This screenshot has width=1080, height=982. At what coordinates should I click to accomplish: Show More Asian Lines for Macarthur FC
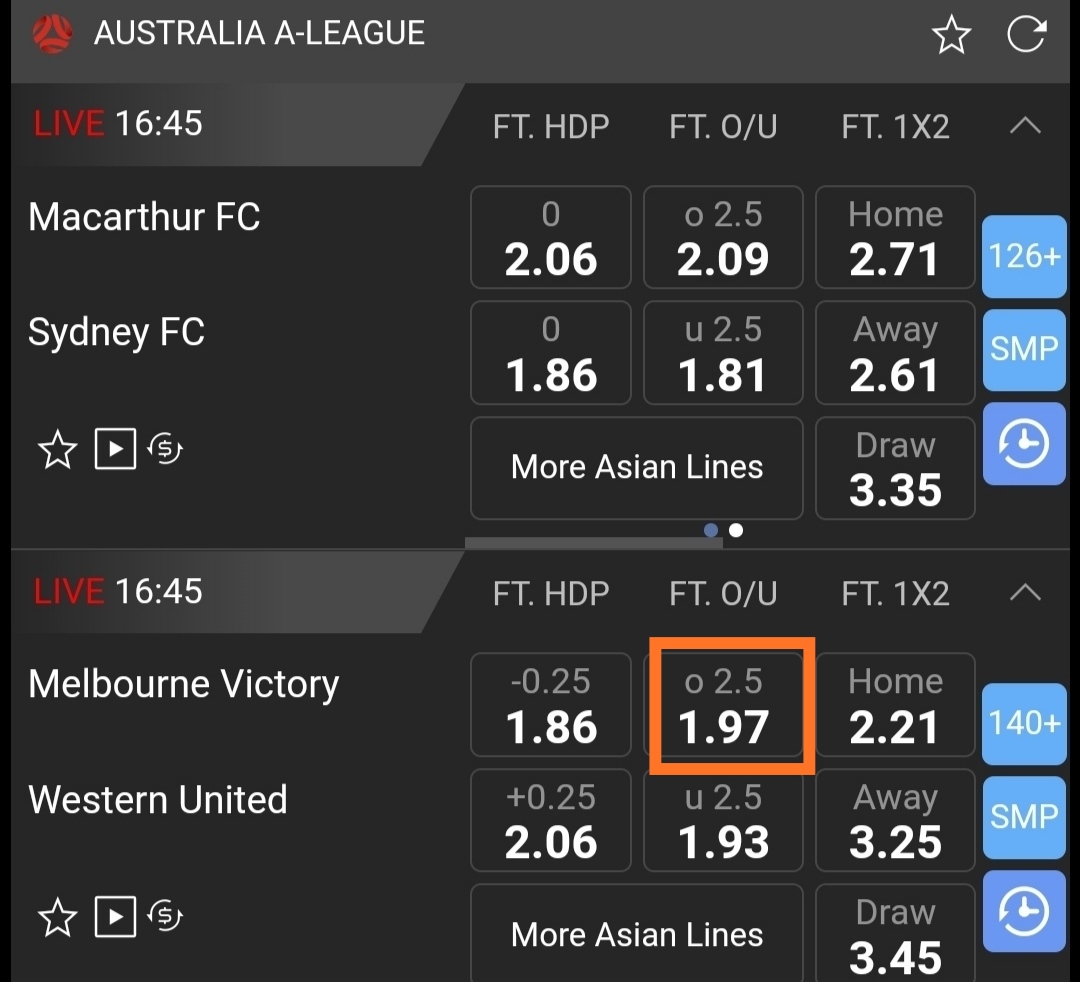pos(637,467)
